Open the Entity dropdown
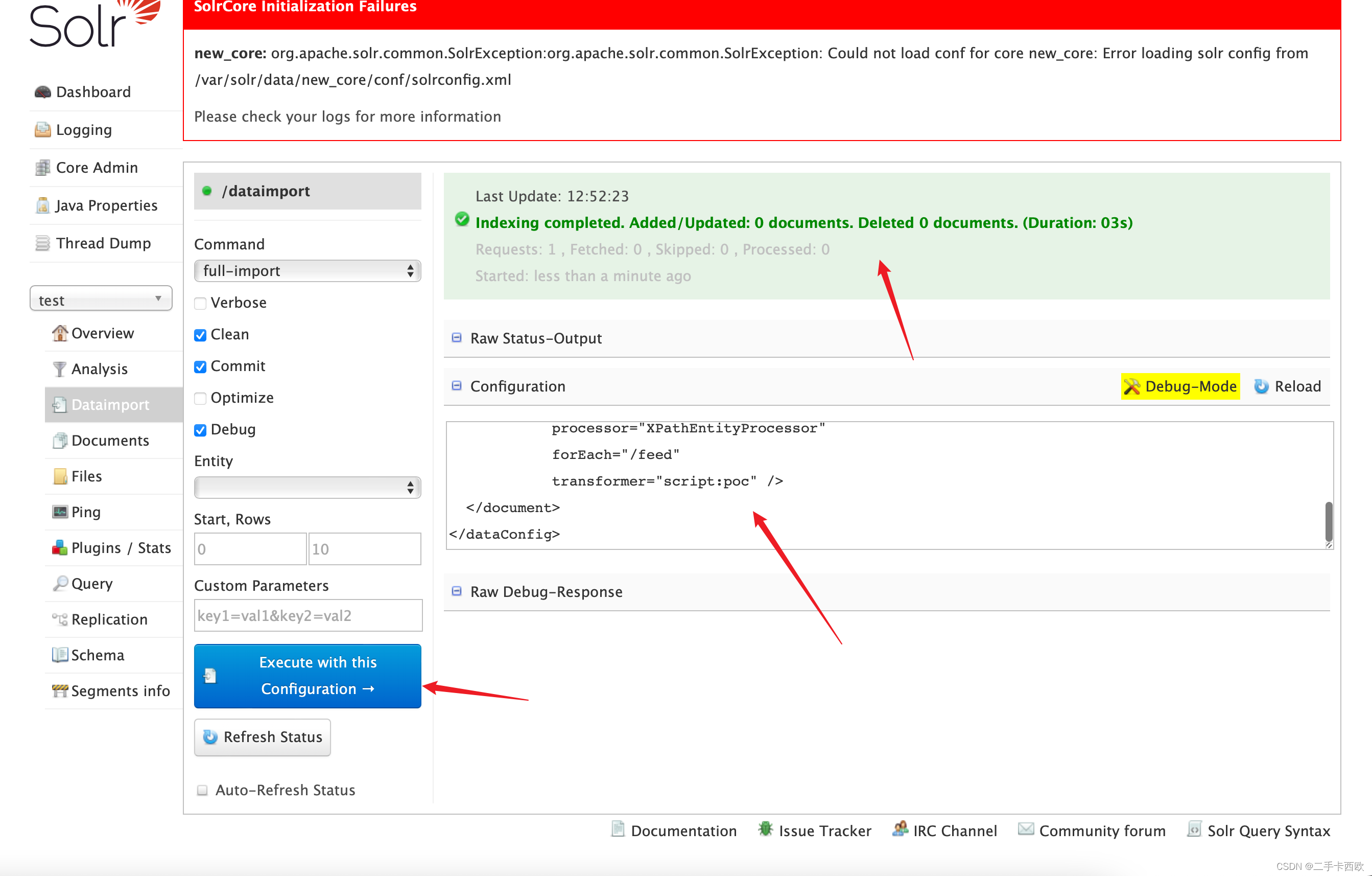This screenshot has width=1372, height=876. pos(307,487)
